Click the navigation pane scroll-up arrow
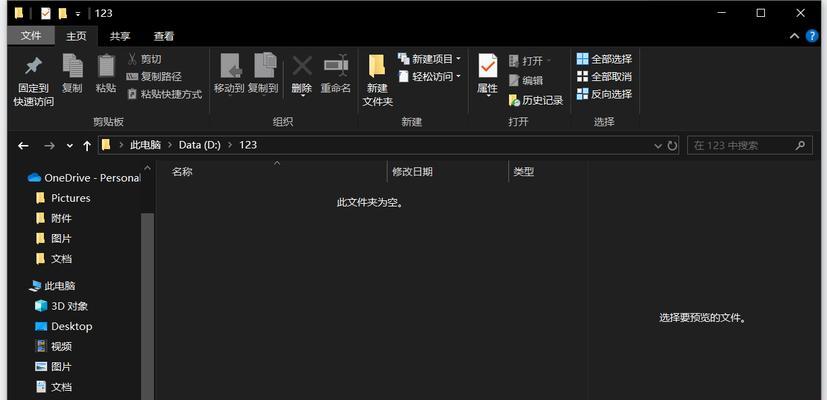 tap(148, 168)
